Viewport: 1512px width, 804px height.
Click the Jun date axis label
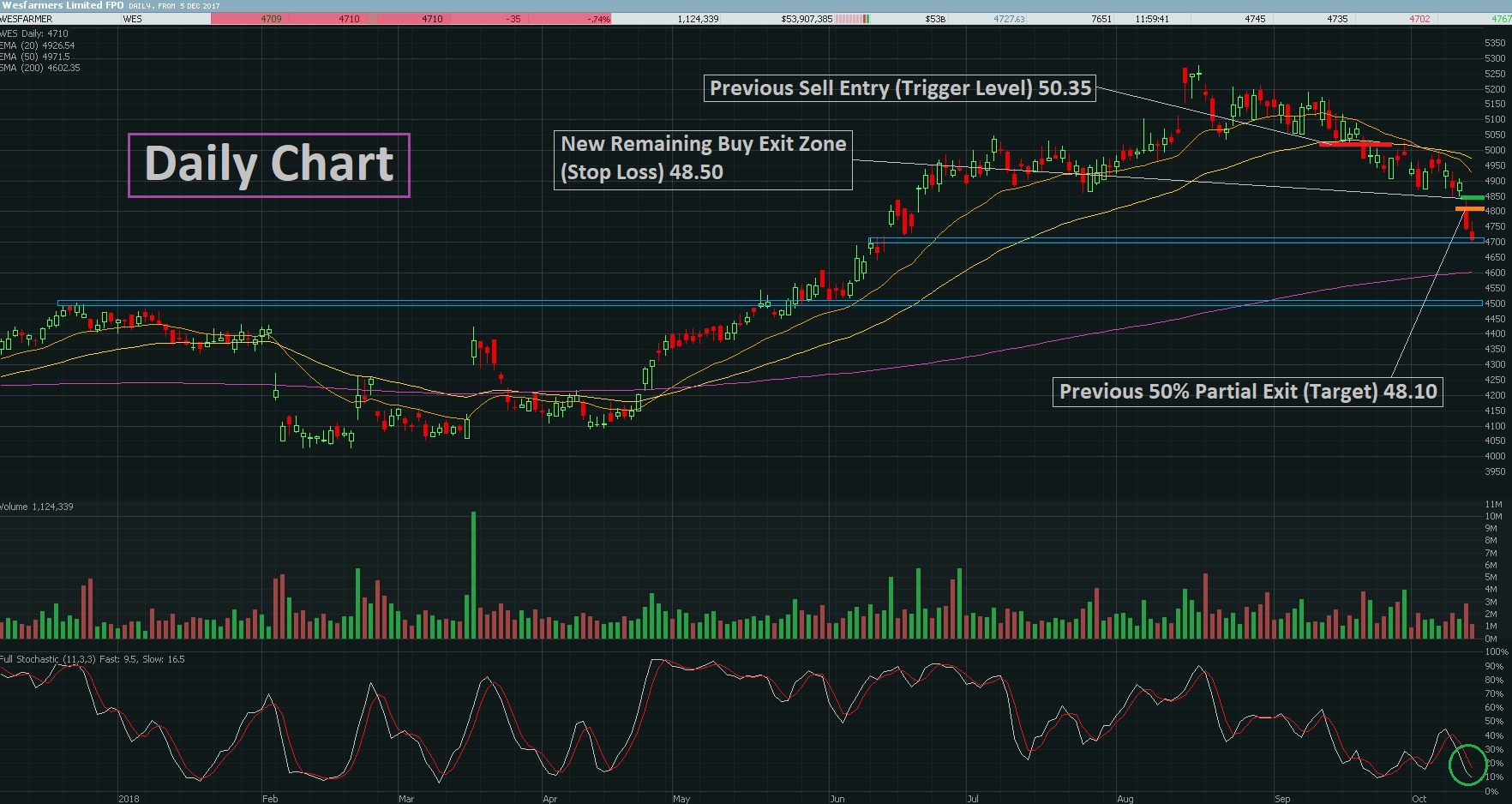coord(837,799)
